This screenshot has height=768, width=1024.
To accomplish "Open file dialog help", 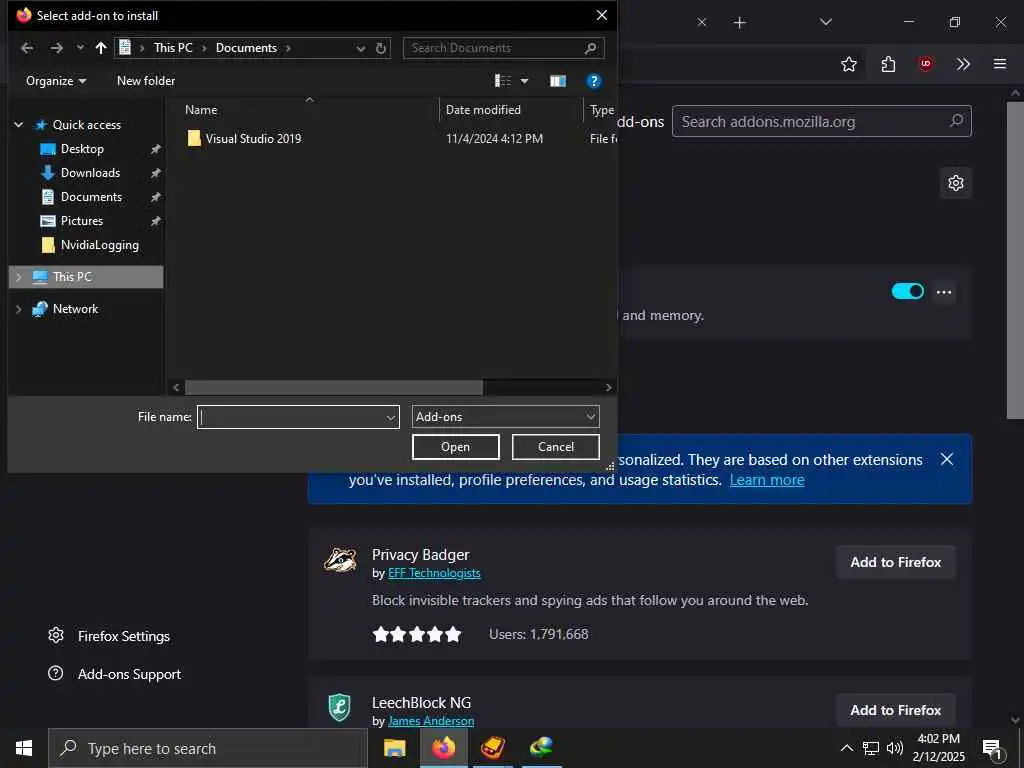I will [x=594, y=81].
